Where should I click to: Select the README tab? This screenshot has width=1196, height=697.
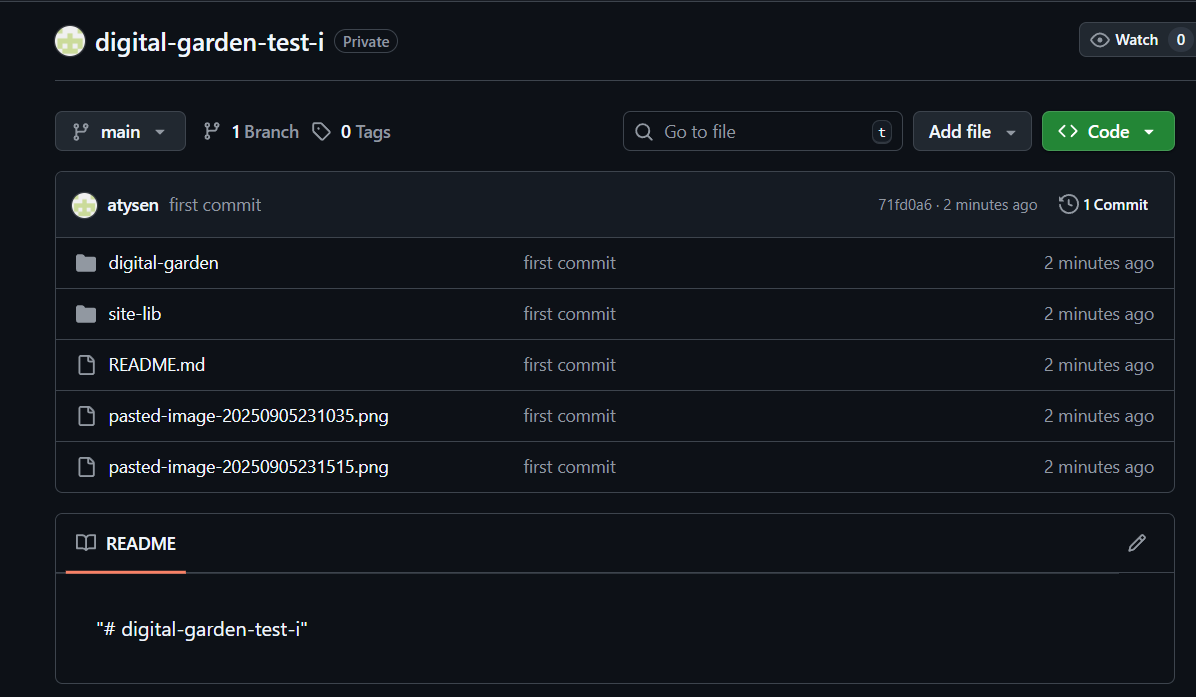tap(126, 543)
